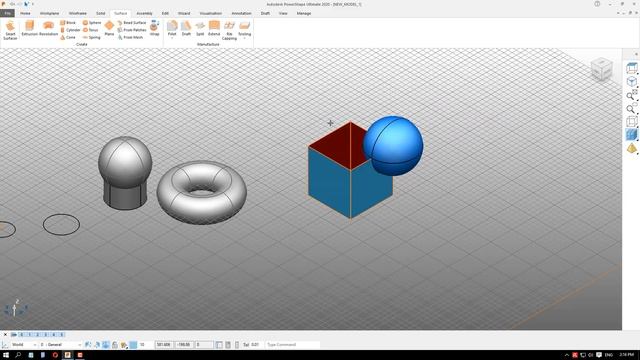640x360 pixels.
Task: Switch to the Wireframe ribbon tab
Action: (x=78, y=13)
